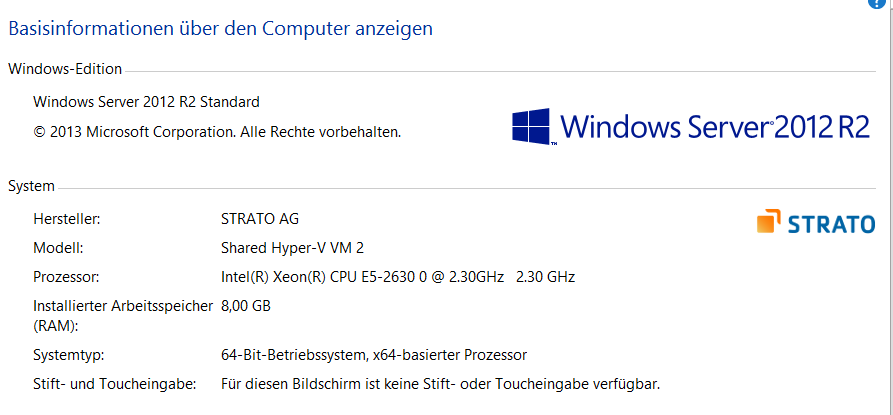Select the Windows-Edition section header

coord(65,69)
